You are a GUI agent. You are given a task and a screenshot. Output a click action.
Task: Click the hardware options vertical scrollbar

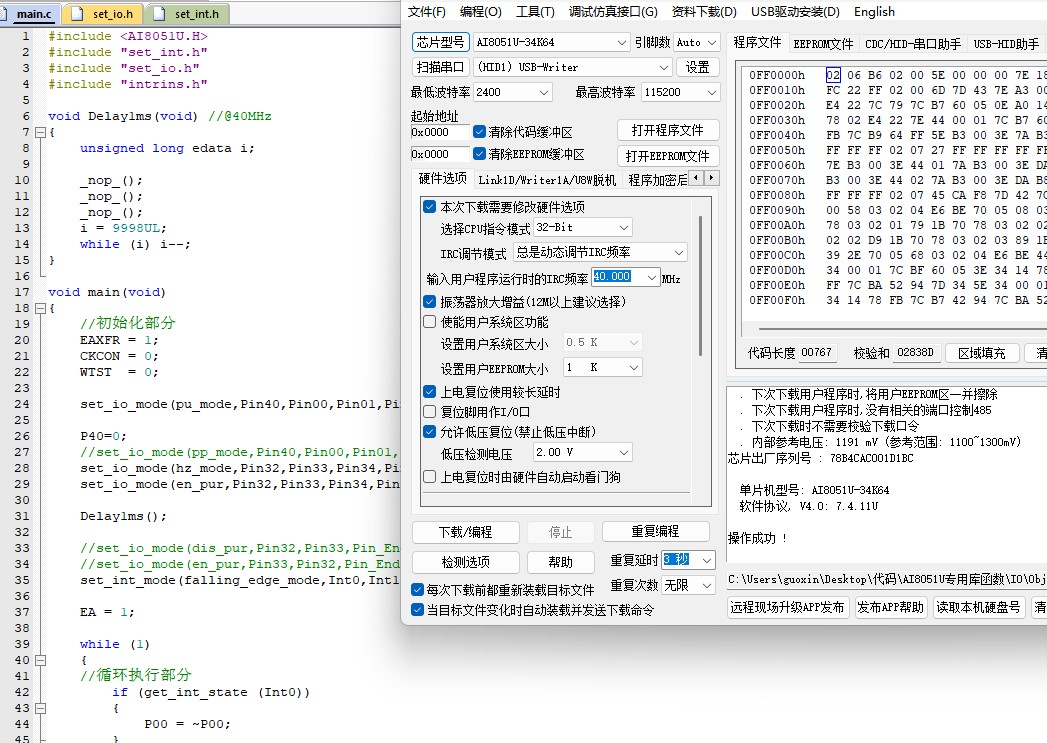700,286
